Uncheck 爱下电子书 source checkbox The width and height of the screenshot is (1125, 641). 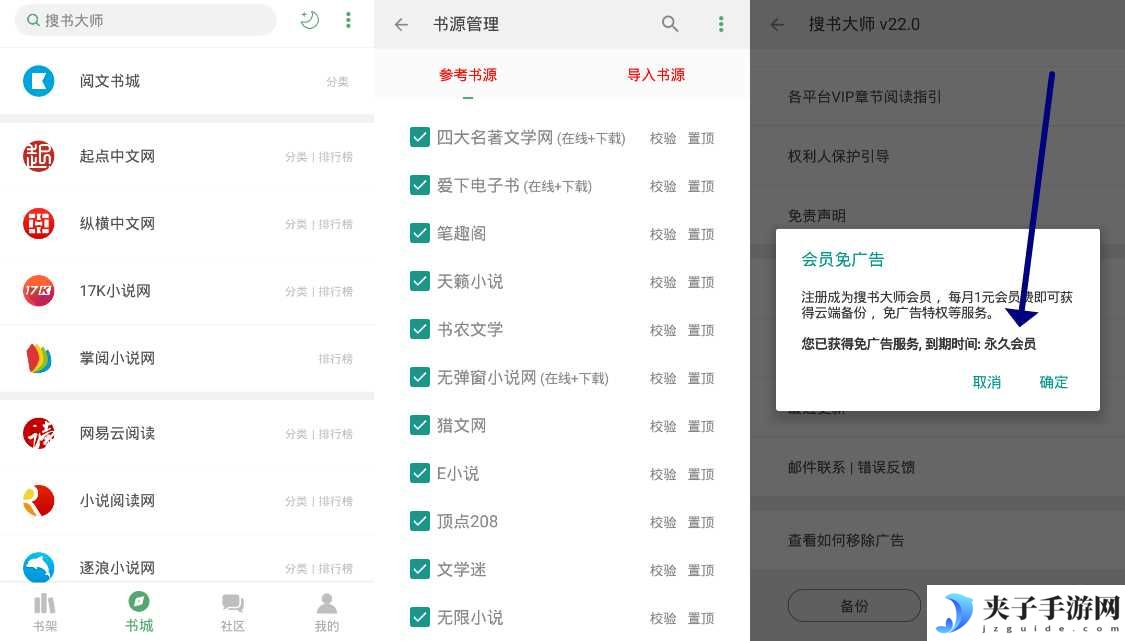click(x=420, y=185)
